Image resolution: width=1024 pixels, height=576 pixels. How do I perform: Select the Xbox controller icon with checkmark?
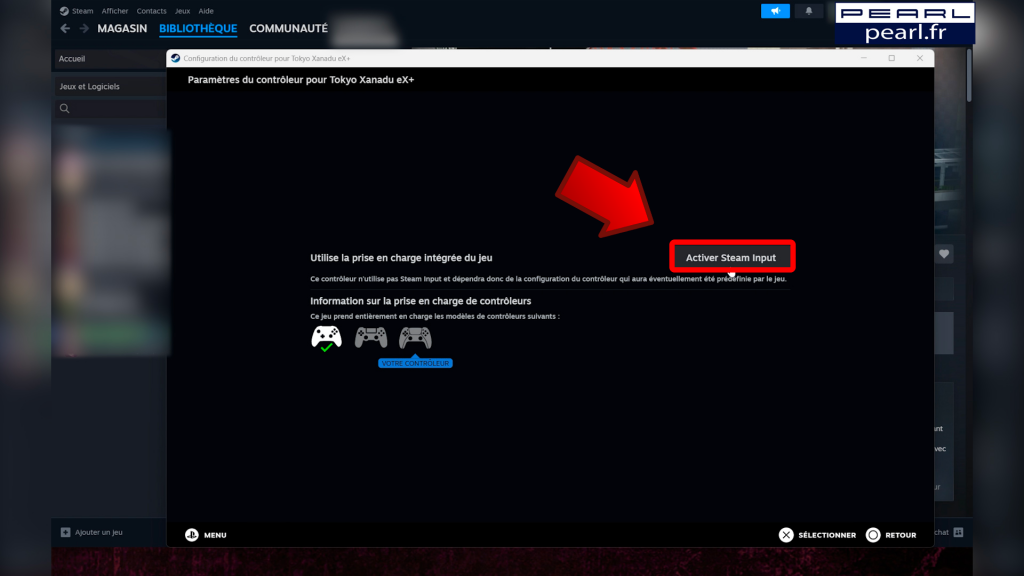pos(327,338)
